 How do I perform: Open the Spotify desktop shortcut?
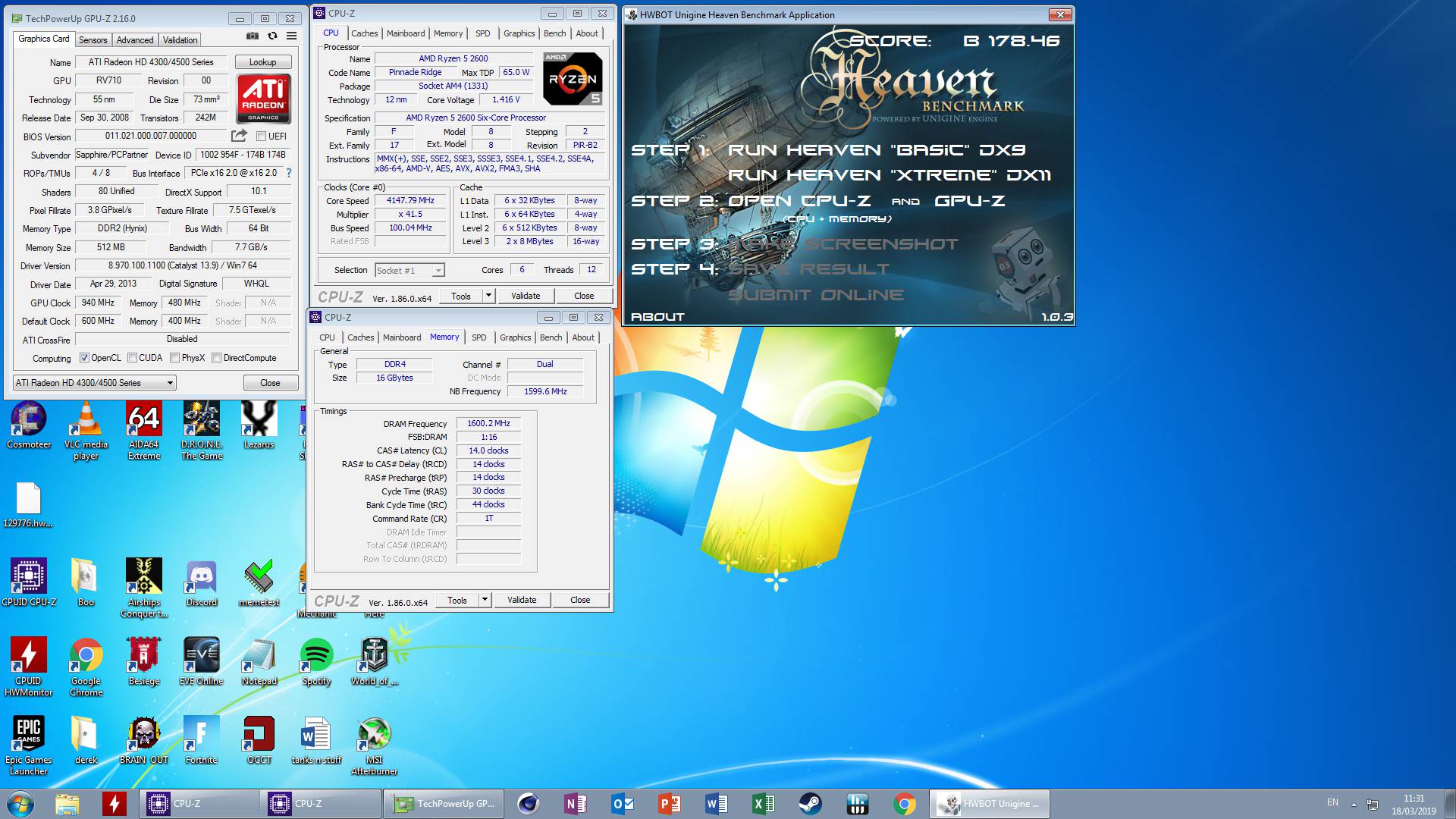(x=317, y=661)
